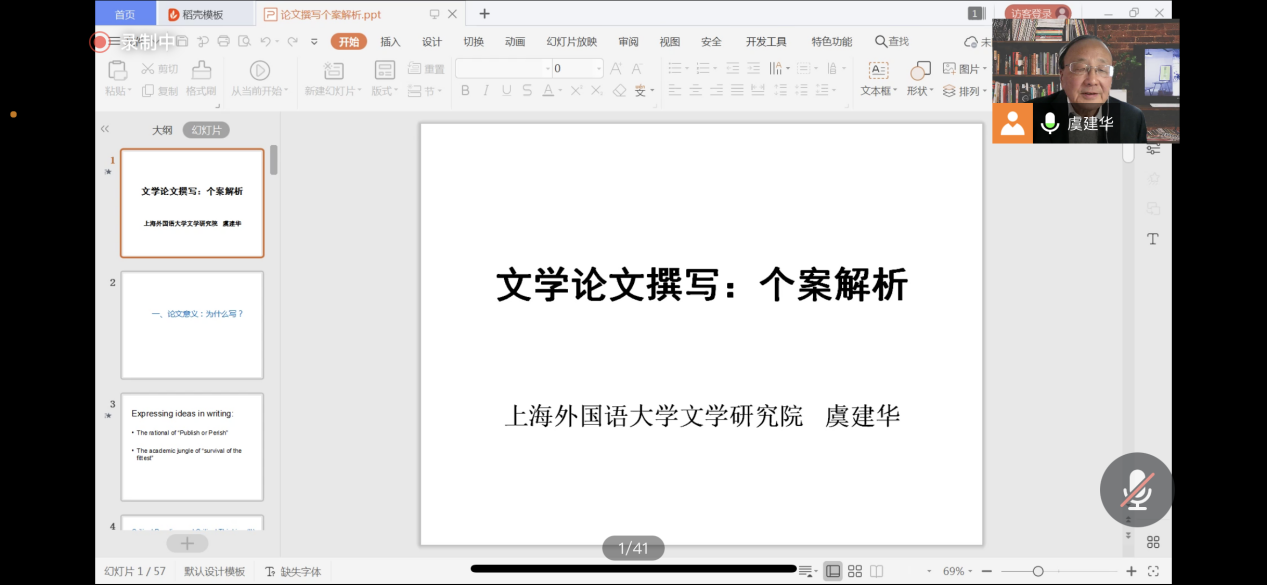Click the 缺失字体 missing fonts button
This screenshot has width=1267, height=585.
(x=293, y=571)
